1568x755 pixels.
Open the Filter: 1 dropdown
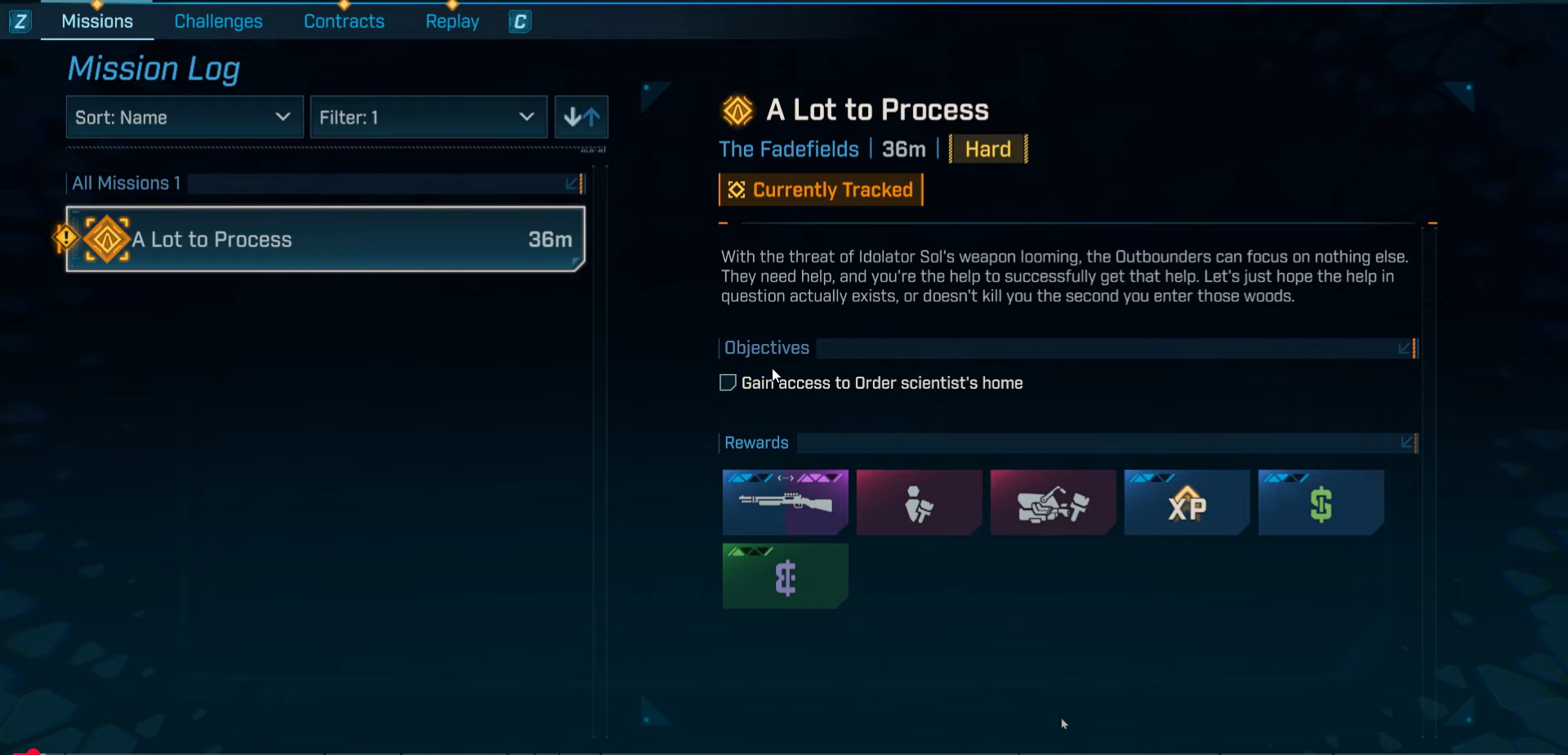pyautogui.click(x=428, y=117)
